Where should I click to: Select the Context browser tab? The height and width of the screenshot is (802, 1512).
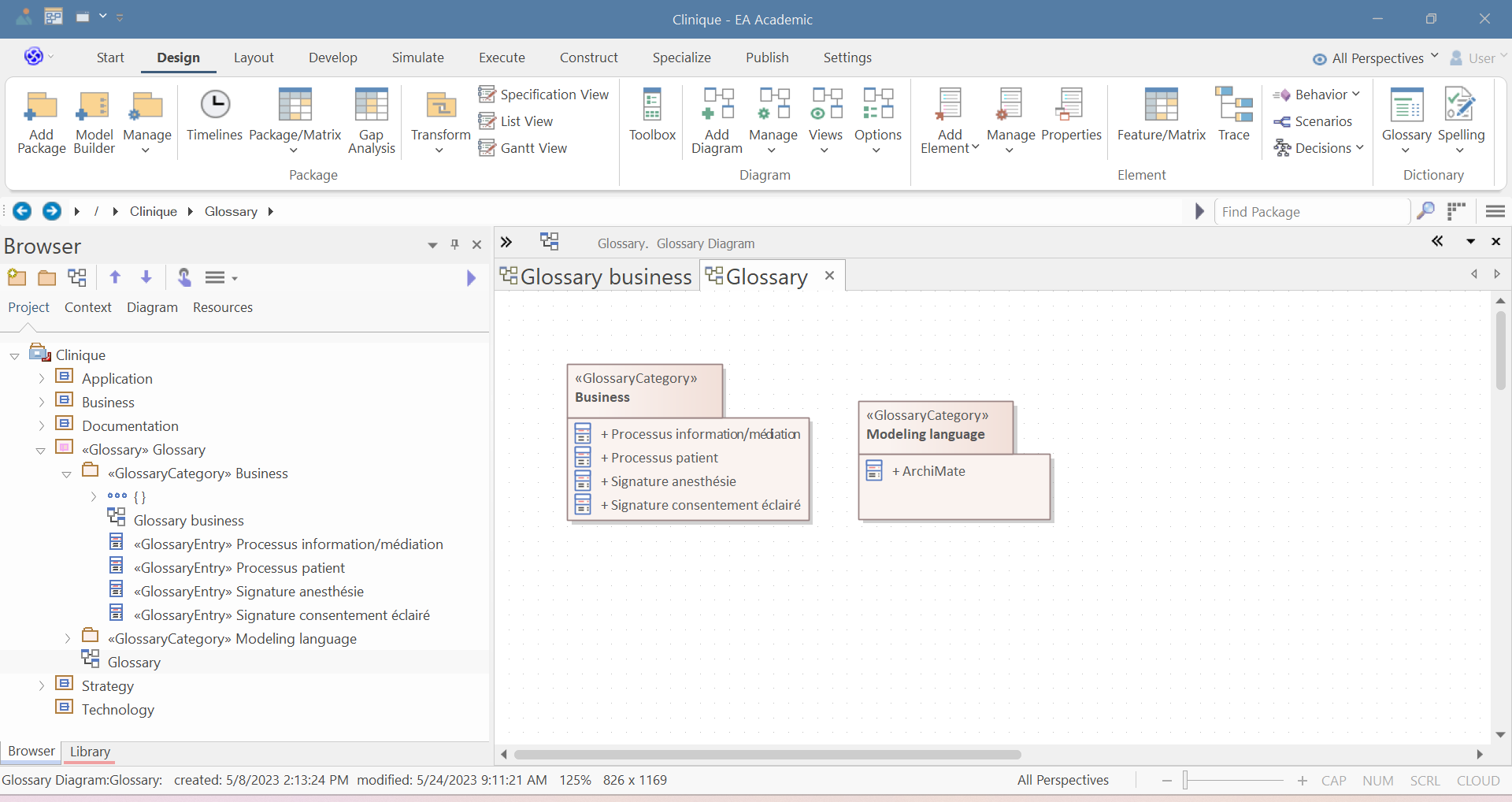[88, 307]
